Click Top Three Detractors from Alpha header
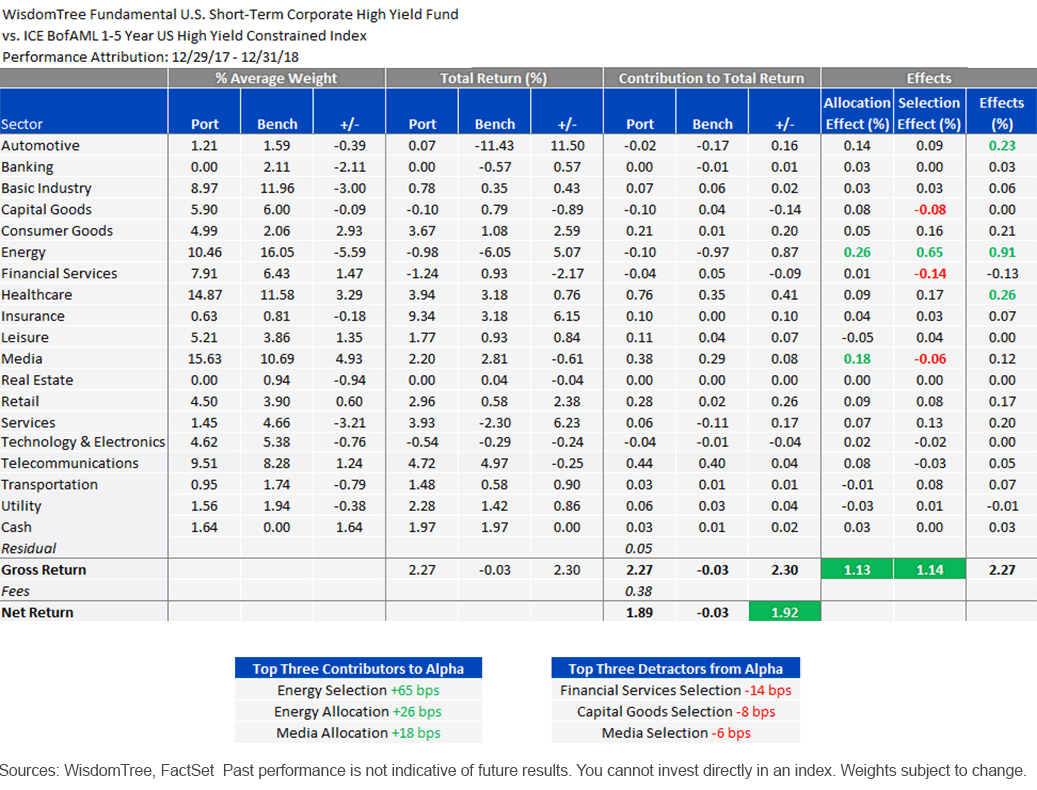 pyautogui.click(x=675, y=668)
